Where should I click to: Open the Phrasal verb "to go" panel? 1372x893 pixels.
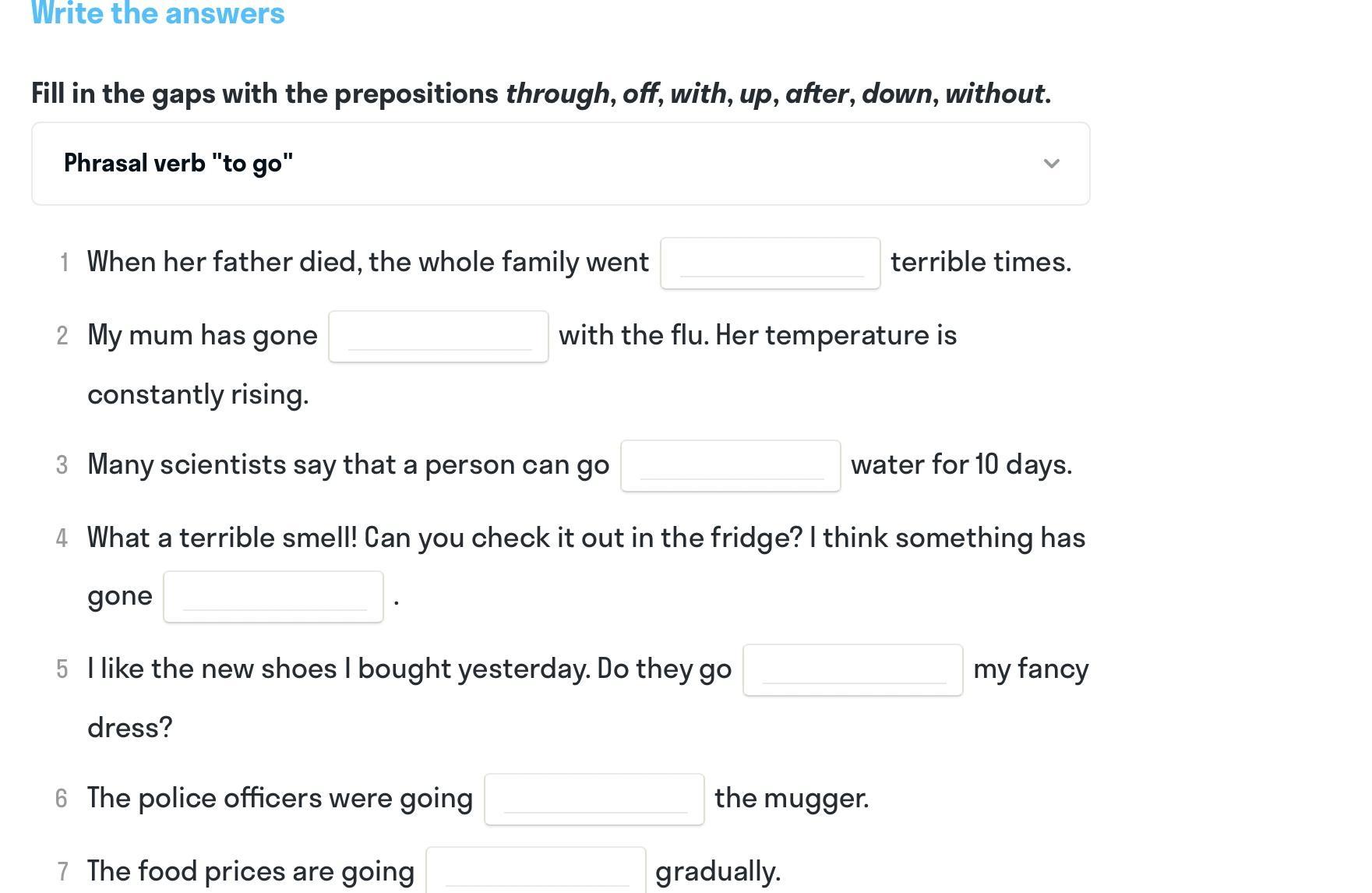560,164
